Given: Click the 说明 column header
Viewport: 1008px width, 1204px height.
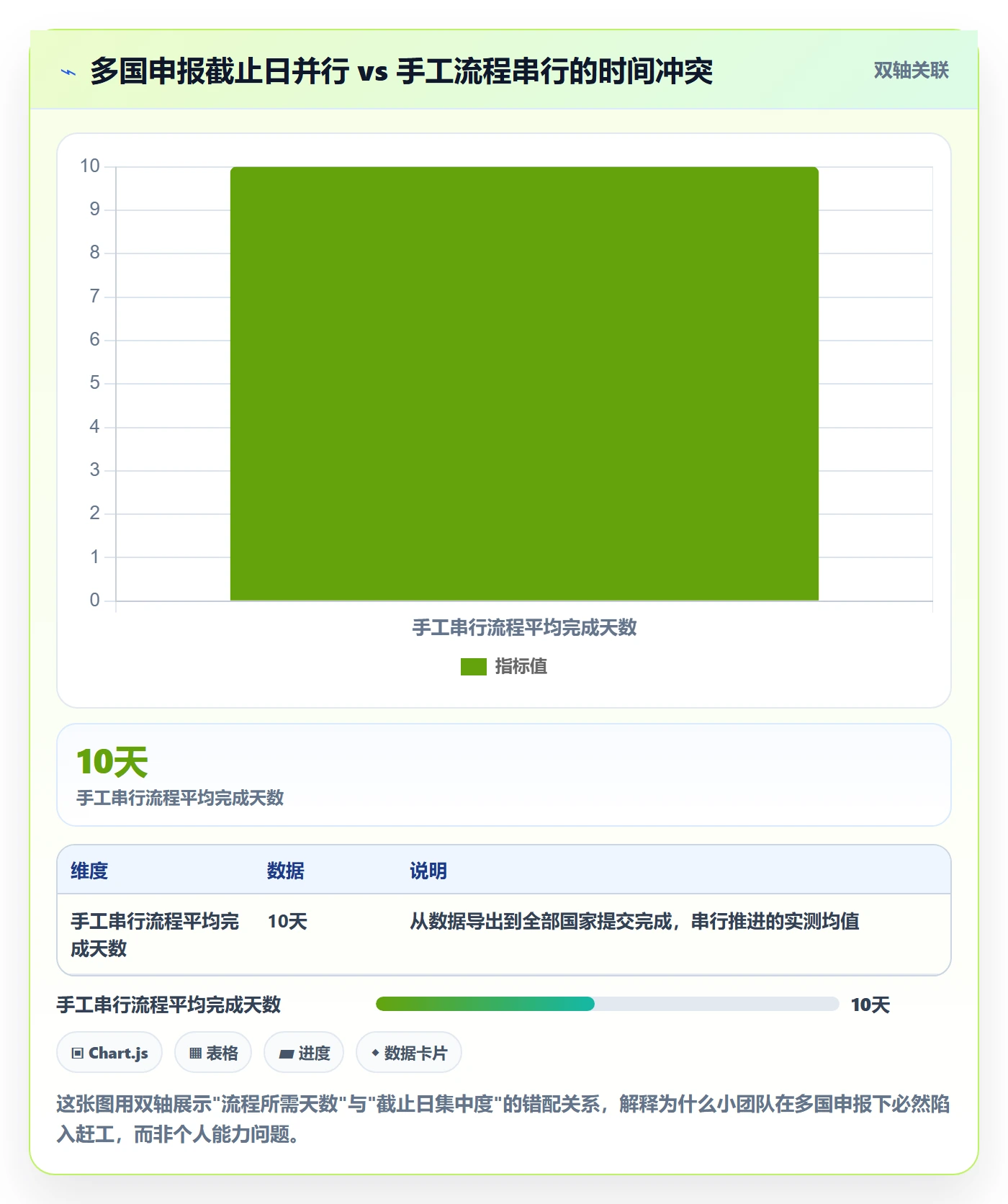Looking at the screenshot, I should pos(428,871).
